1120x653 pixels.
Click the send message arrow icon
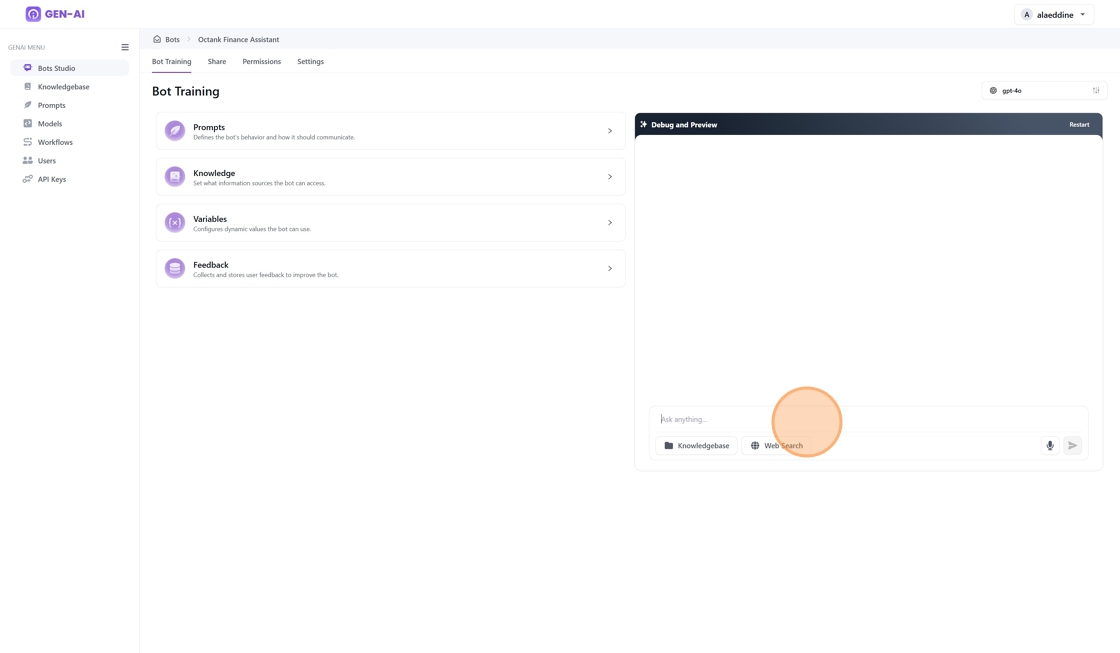coord(1072,446)
